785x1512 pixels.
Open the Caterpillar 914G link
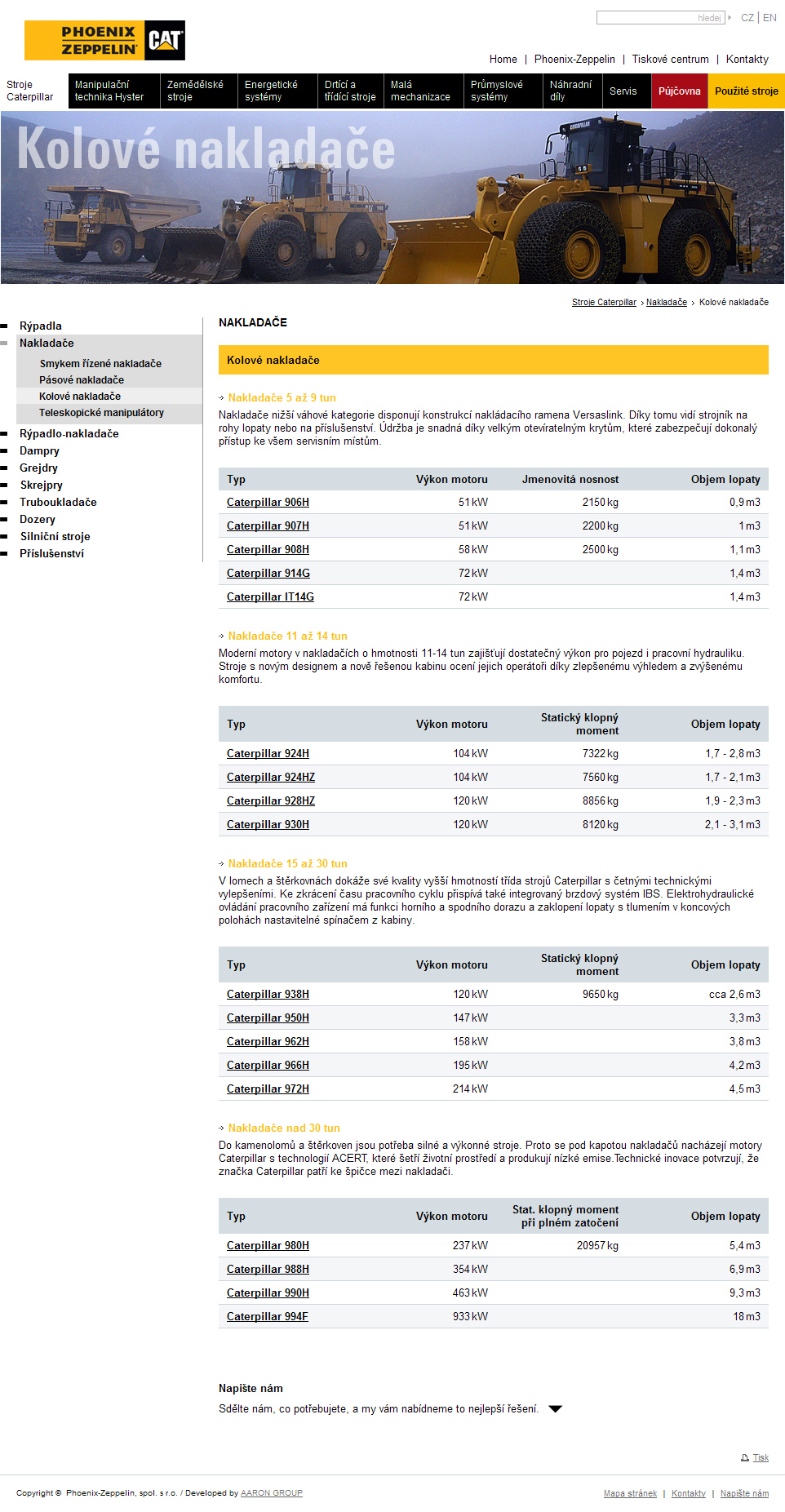click(268, 573)
